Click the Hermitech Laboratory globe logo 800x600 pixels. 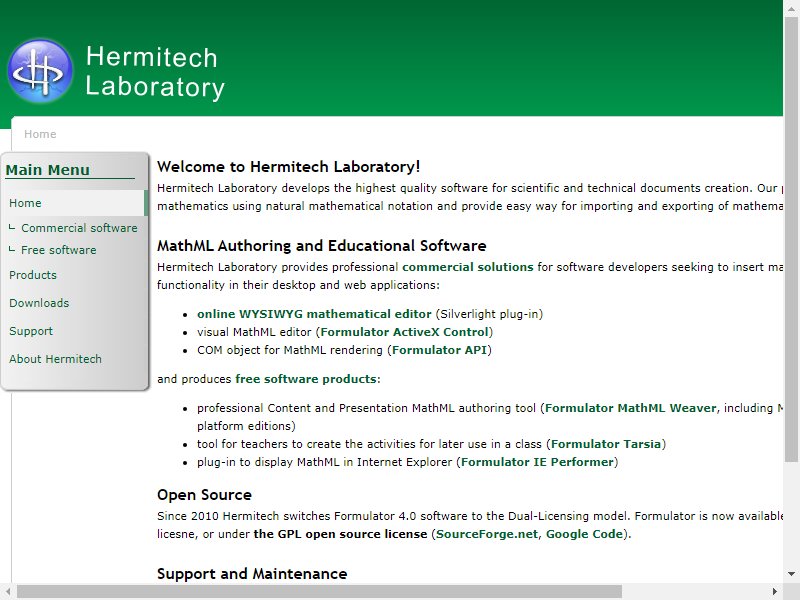(40, 71)
